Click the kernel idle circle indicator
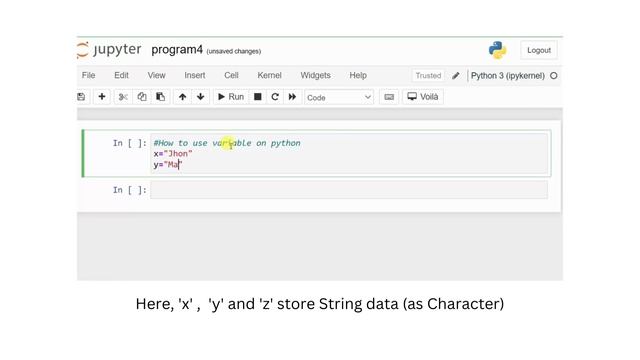 [x=553, y=76]
